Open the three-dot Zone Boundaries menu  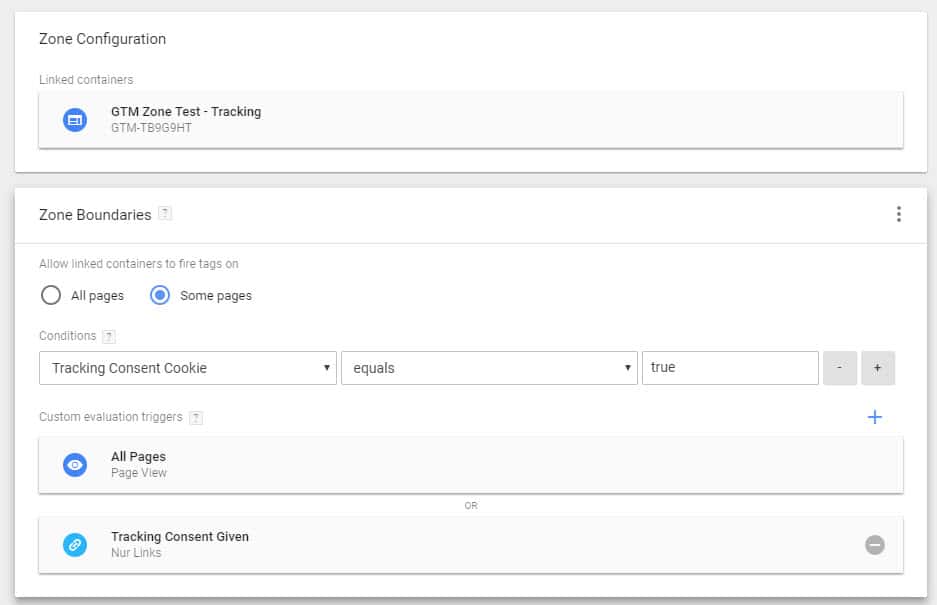click(898, 214)
